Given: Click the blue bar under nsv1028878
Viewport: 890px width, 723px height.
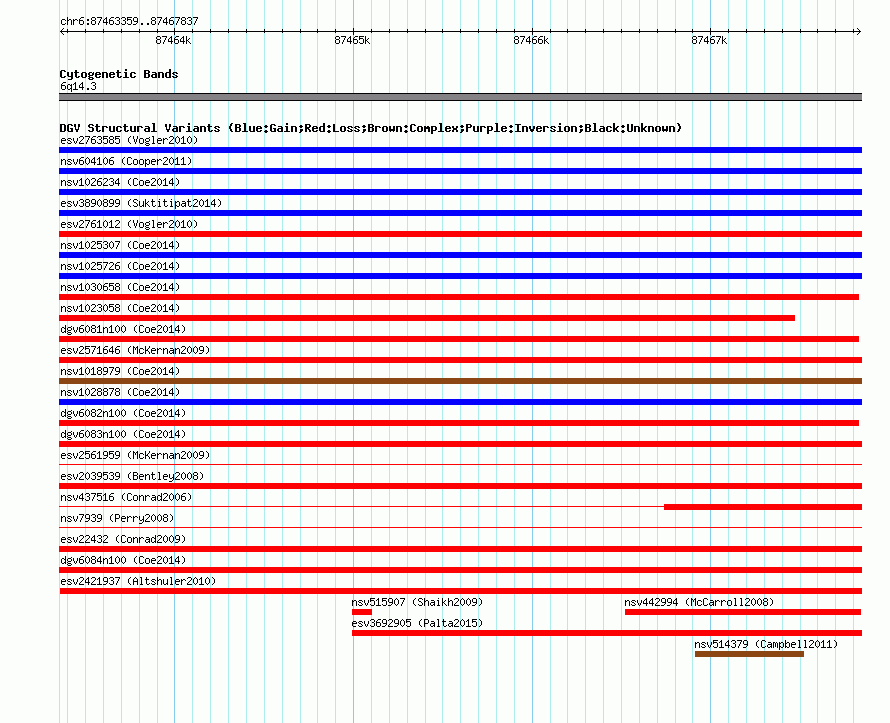Looking at the screenshot, I should coord(460,402).
